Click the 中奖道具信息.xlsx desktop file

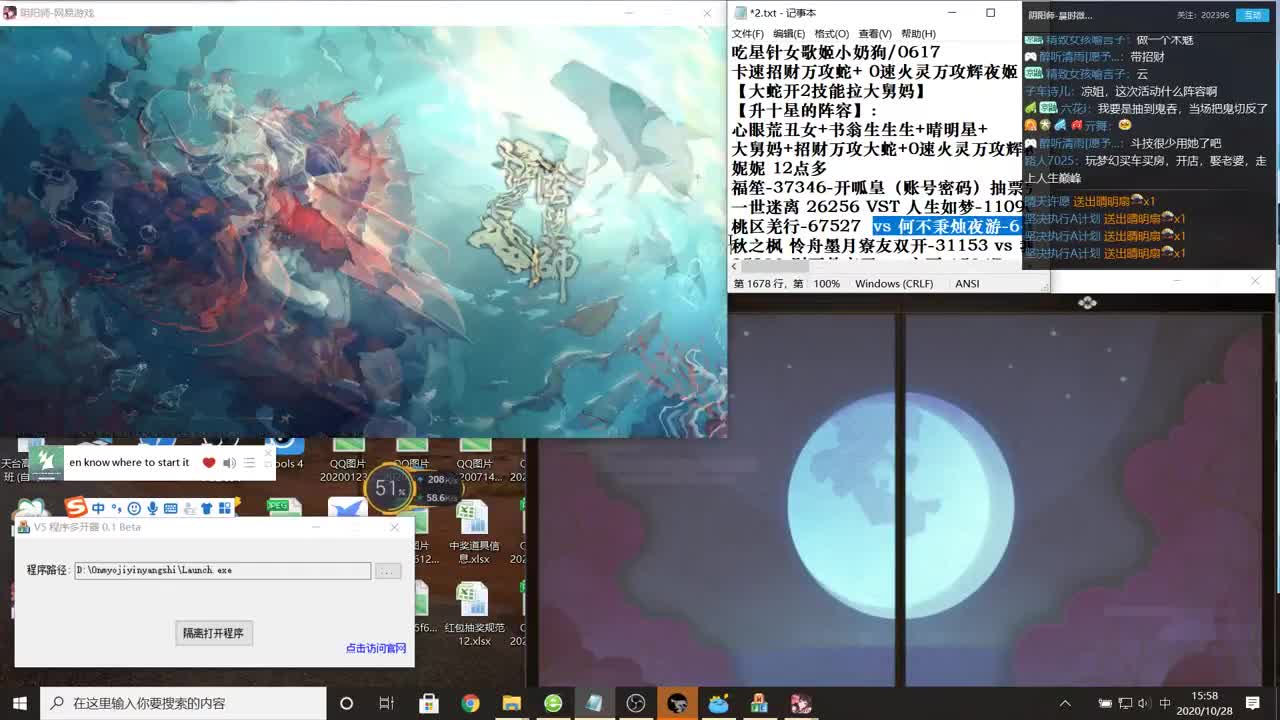[x=473, y=533]
